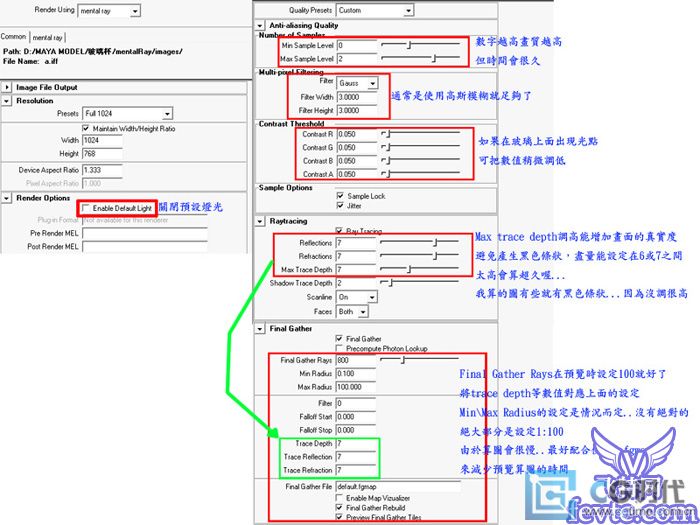The height and width of the screenshot is (525, 700).
Task: Click the Filter Height field
Action: point(357,110)
